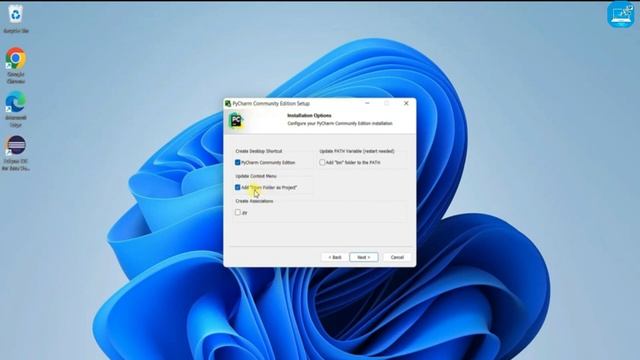Click the installer icon in the title bar

click(228, 104)
